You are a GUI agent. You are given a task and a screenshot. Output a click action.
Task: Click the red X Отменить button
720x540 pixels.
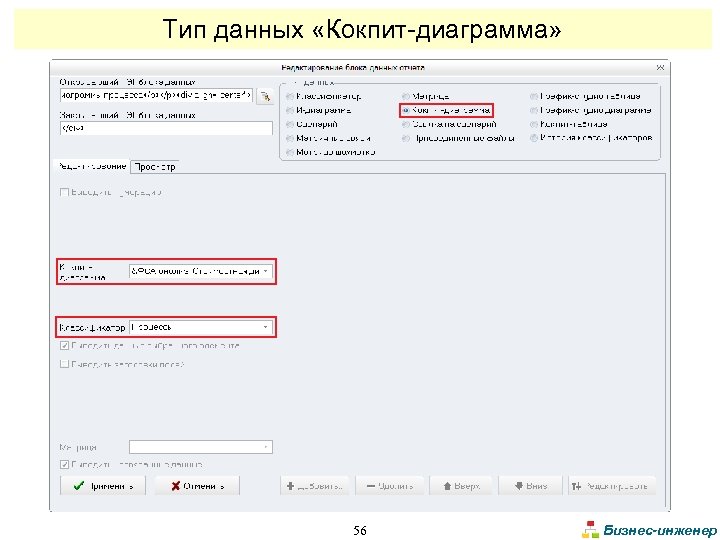click(197, 486)
